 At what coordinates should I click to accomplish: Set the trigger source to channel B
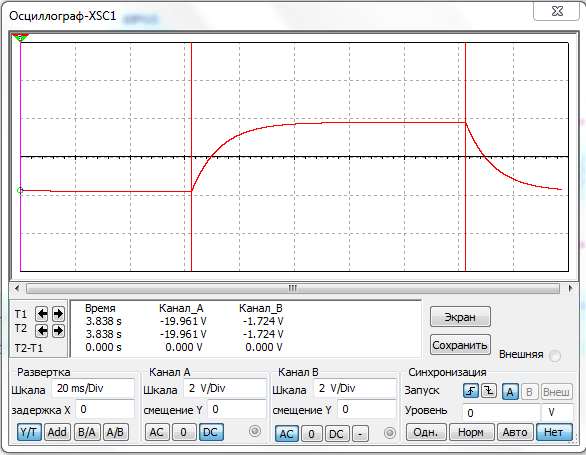click(x=529, y=392)
